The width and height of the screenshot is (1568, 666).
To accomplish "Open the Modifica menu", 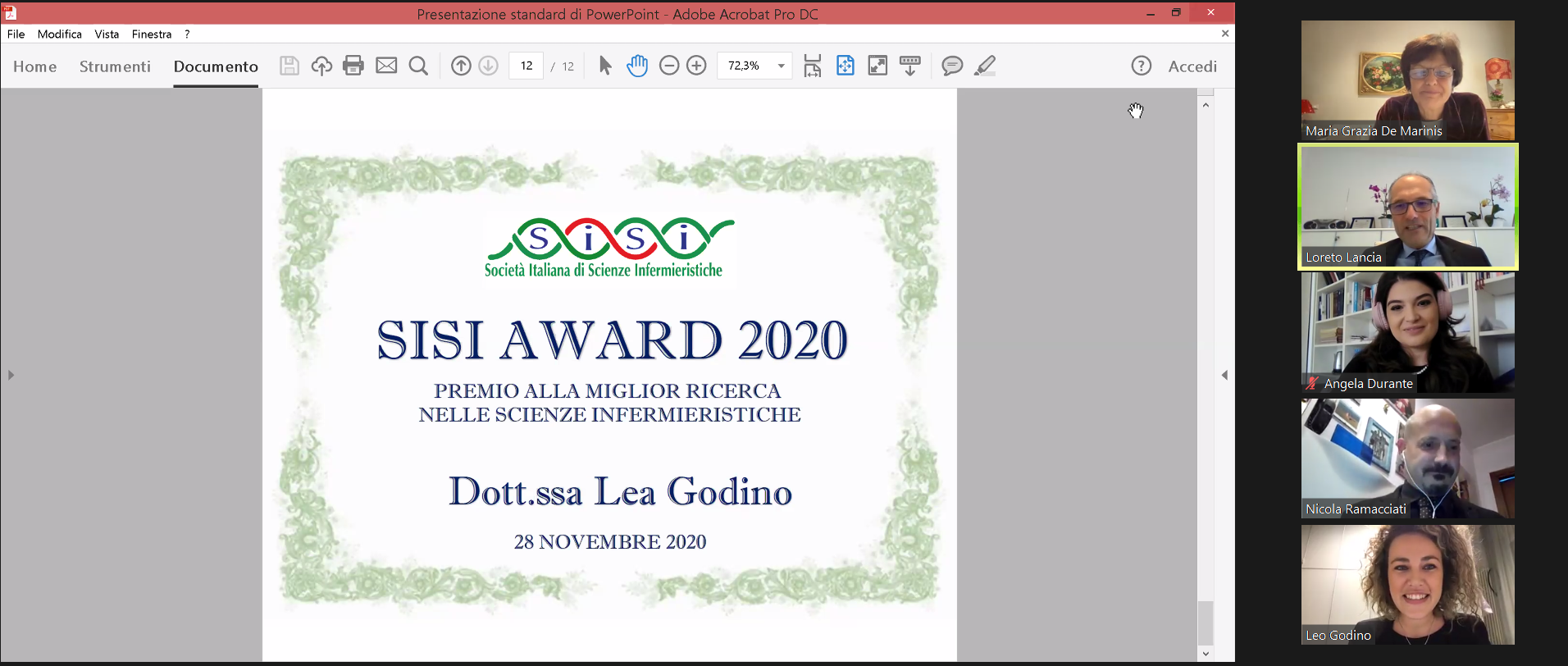I will pyautogui.click(x=60, y=34).
